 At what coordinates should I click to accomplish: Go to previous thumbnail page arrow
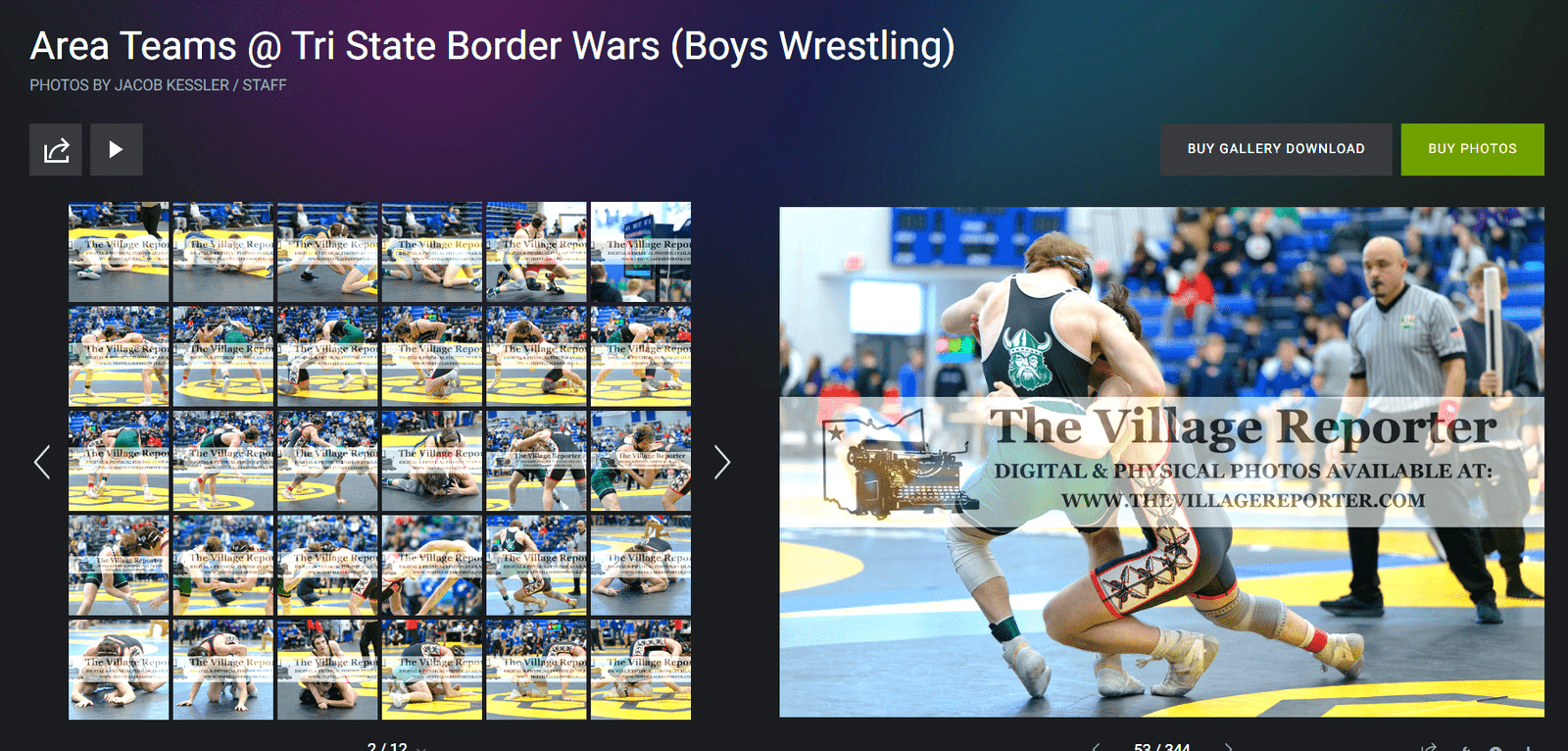point(42,462)
